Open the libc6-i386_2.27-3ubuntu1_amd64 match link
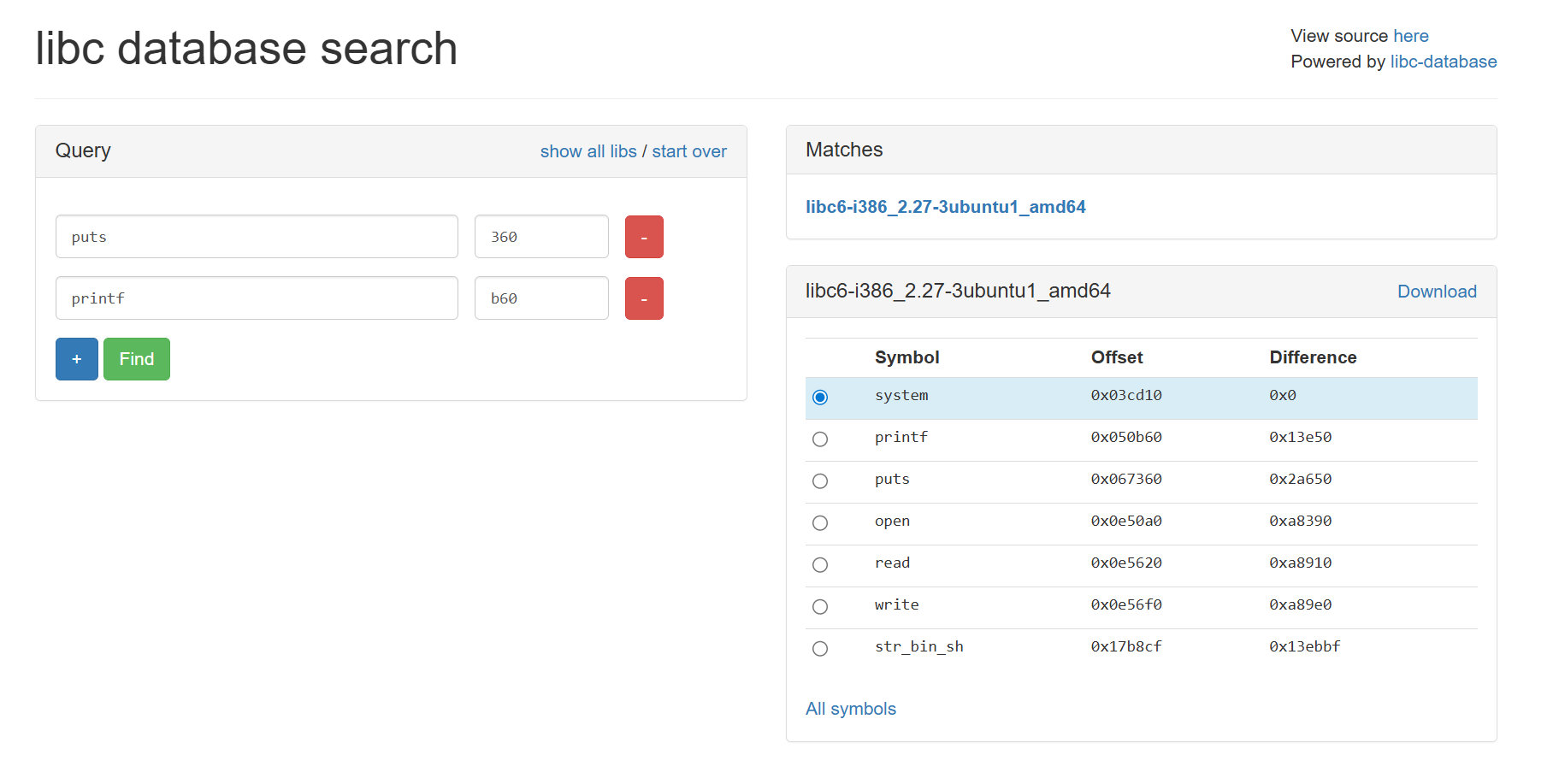 (x=945, y=207)
